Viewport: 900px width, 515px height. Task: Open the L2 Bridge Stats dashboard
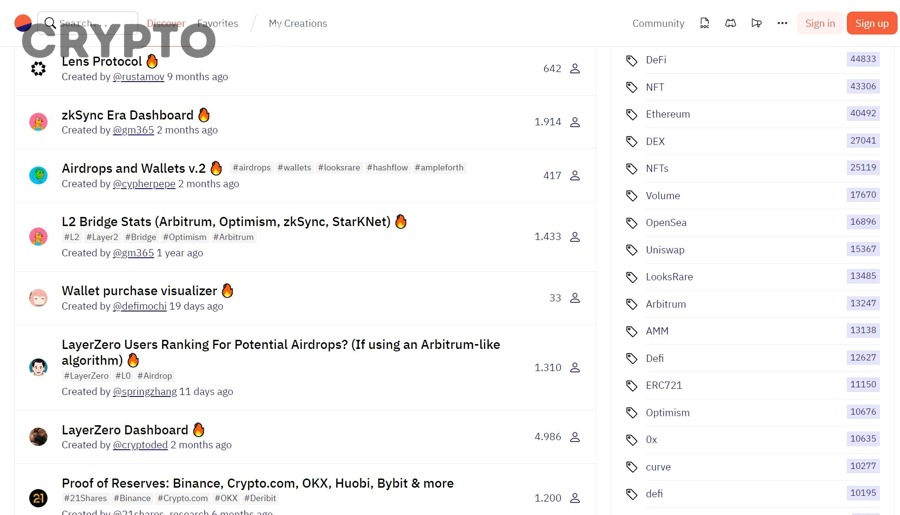[226, 222]
